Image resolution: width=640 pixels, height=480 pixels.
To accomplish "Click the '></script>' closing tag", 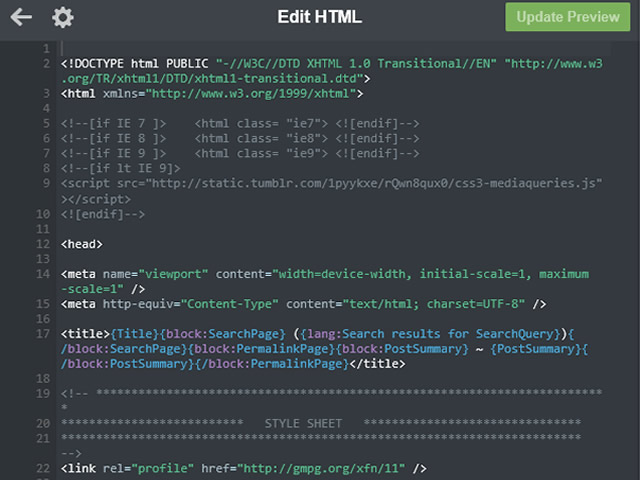I will tap(96, 199).
